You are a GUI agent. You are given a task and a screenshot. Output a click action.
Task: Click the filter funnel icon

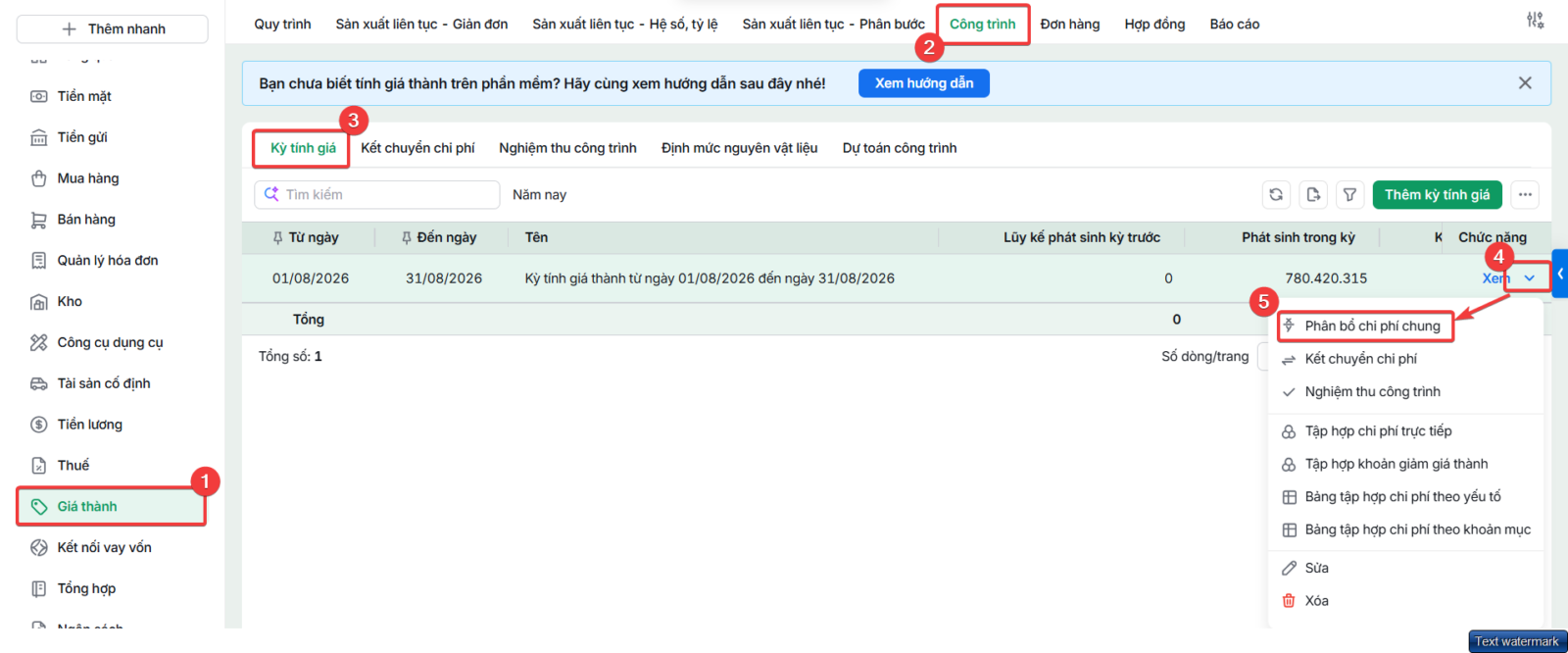pyautogui.click(x=1349, y=195)
